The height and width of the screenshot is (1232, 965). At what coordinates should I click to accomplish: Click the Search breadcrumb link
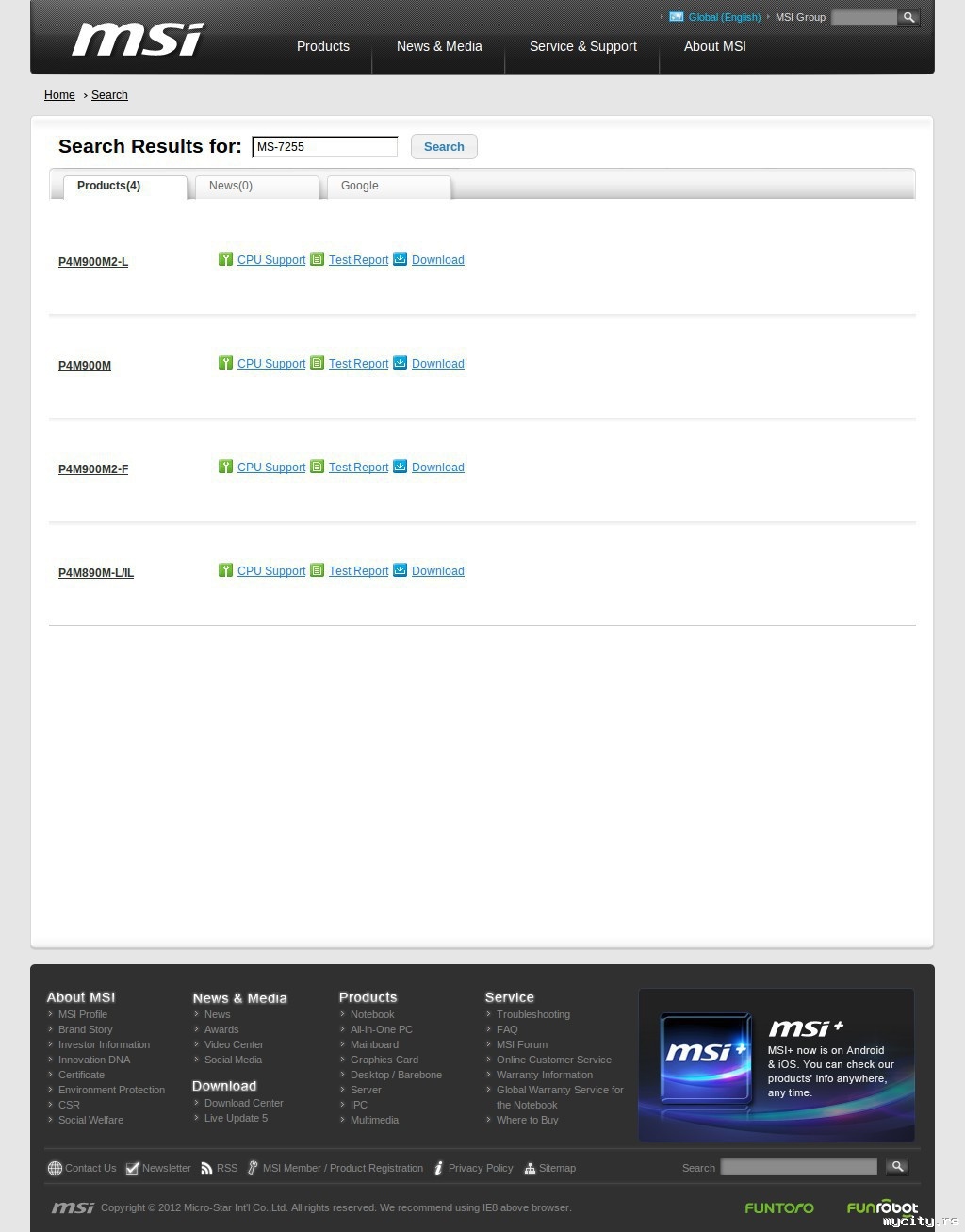tap(109, 95)
